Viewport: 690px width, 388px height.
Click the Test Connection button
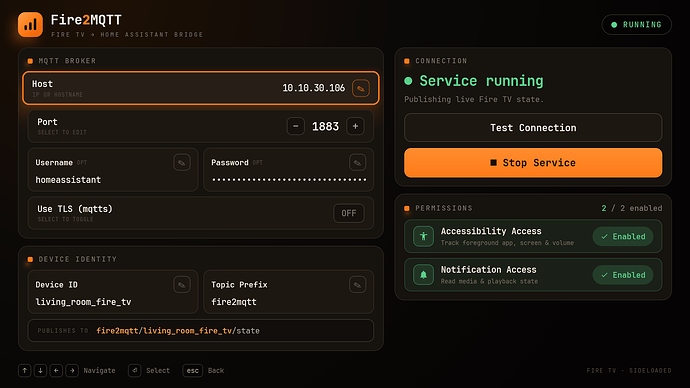(533, 128)
